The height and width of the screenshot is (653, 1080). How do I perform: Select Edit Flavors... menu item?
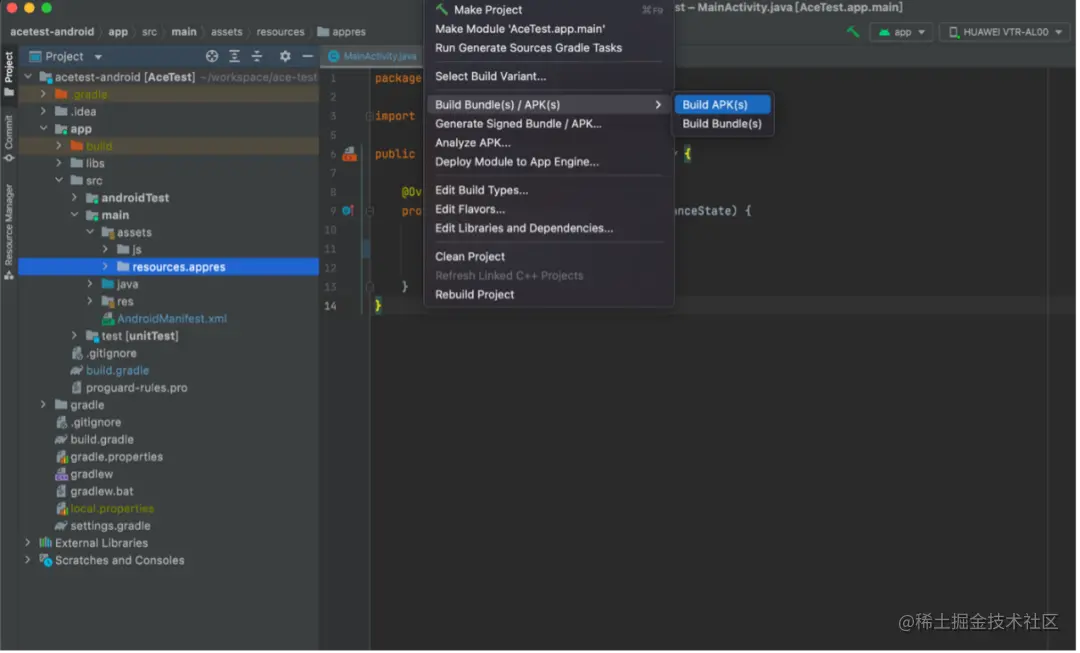(550, 209)
